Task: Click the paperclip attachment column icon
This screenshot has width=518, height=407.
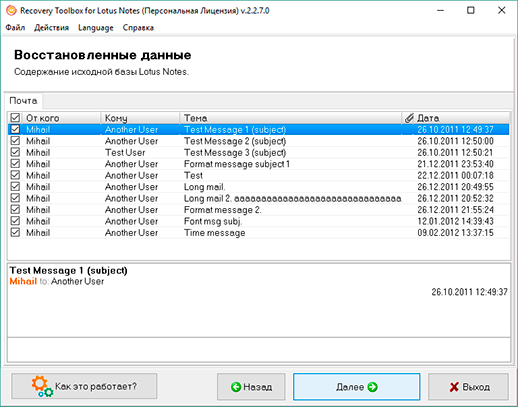Action: coord(409,118)
